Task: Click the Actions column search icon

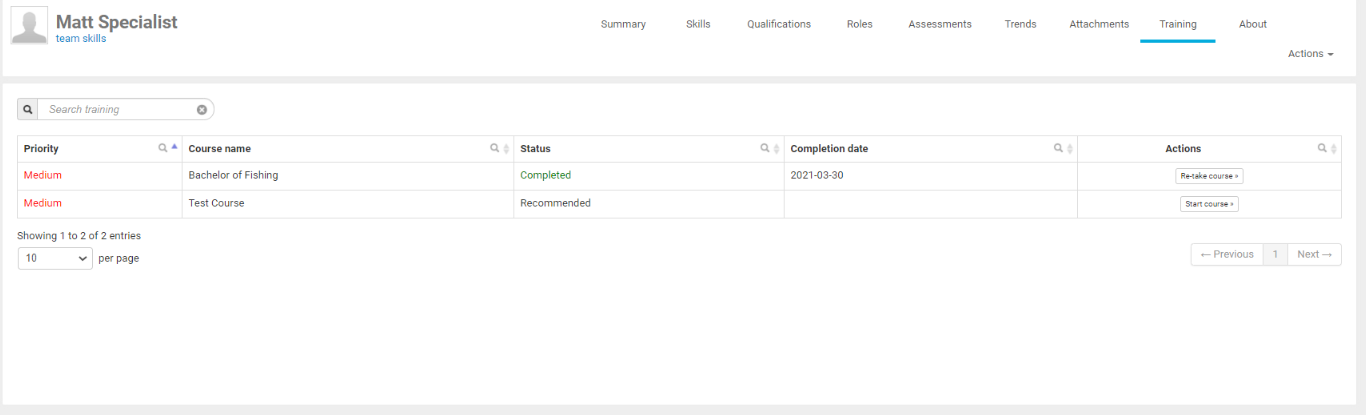Action: coord(1322,148)
